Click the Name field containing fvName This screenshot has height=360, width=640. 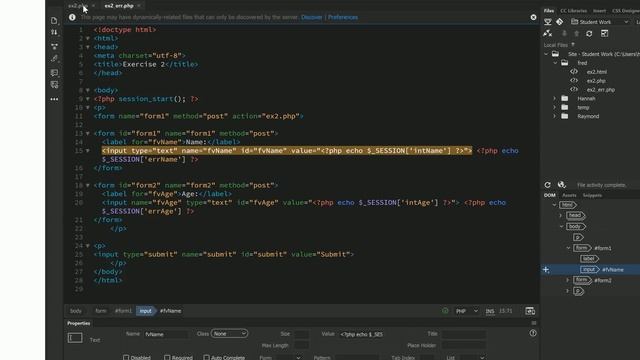167,334
